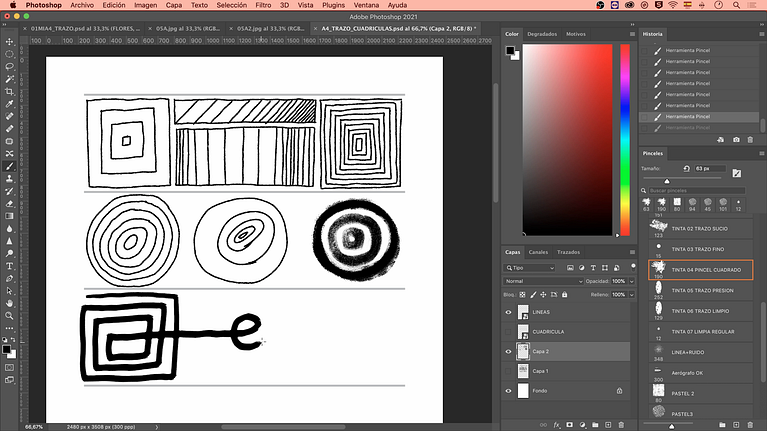
Task: Click the brush Tamaño size slider
Action: 681,180
